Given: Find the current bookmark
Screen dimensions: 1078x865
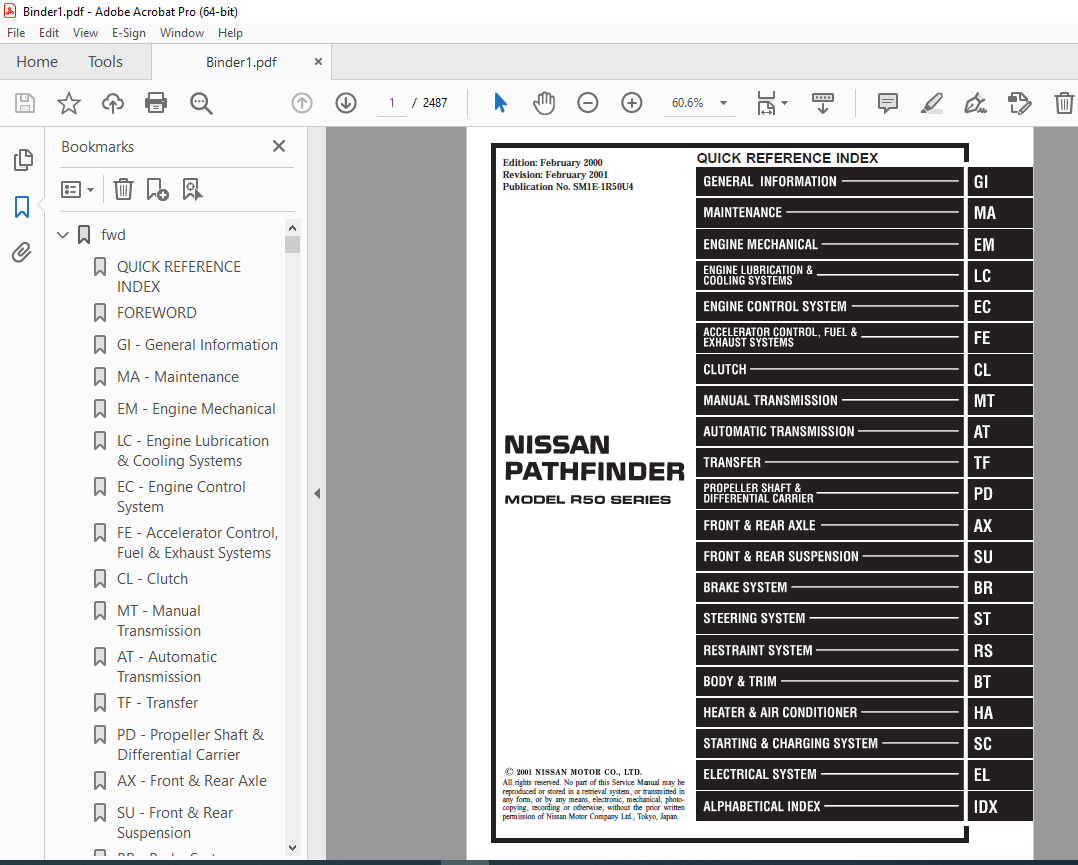Looking at the screenshot, I should (x=192, y=189).
